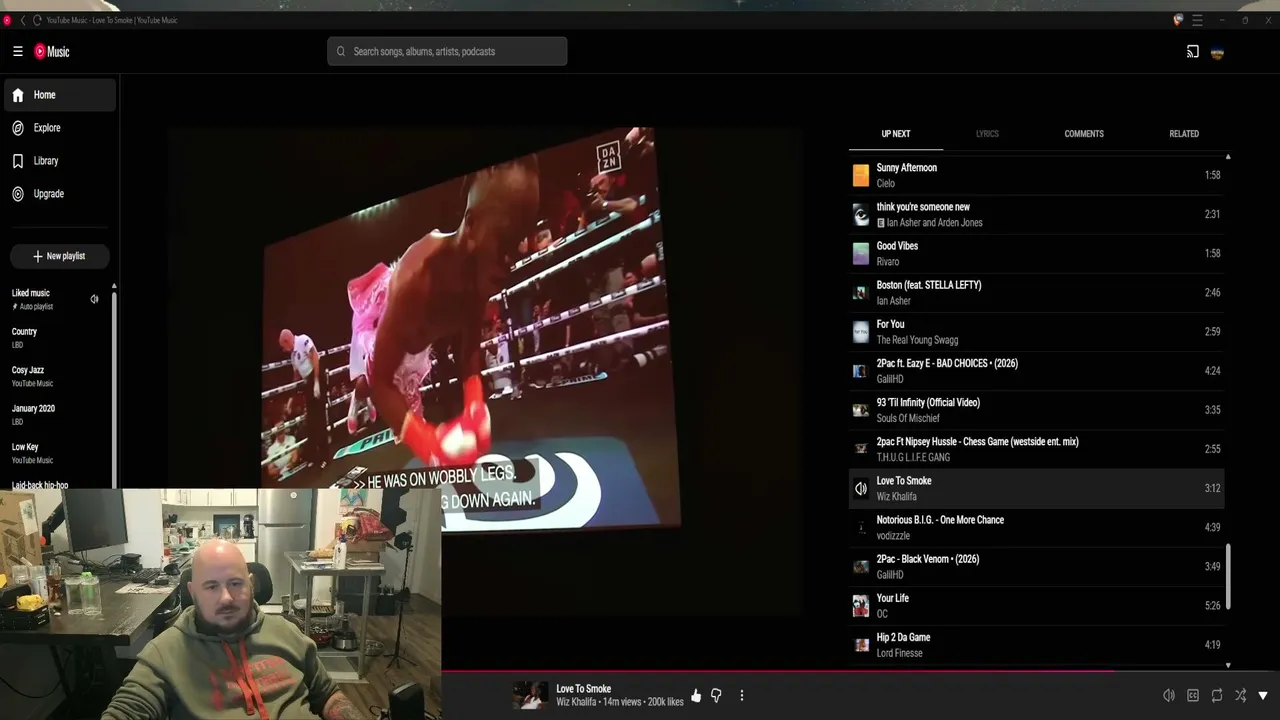Screen dimensions: 1280x720
Task: Toggle closed captions in player bar
Action: pyautogui.click(x=1193, y=696)
